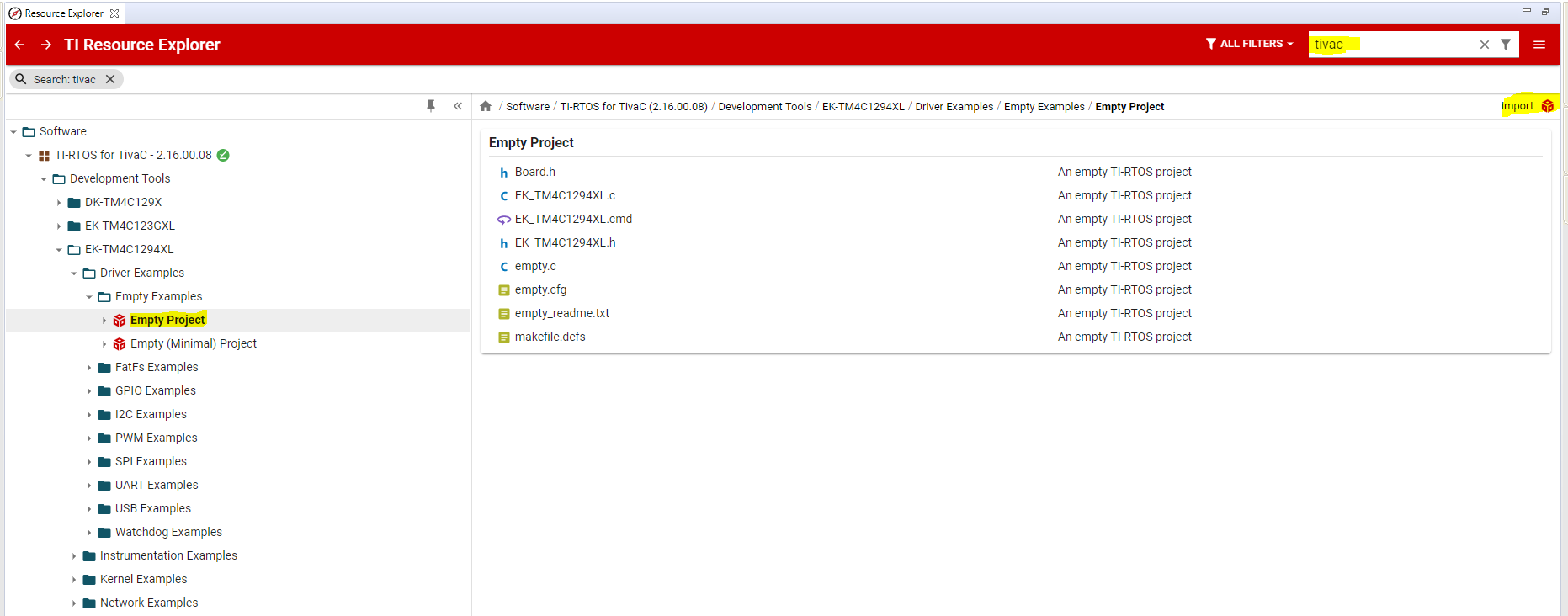Remove the 'Search: tivac' filter chip

tap(110, 79)
